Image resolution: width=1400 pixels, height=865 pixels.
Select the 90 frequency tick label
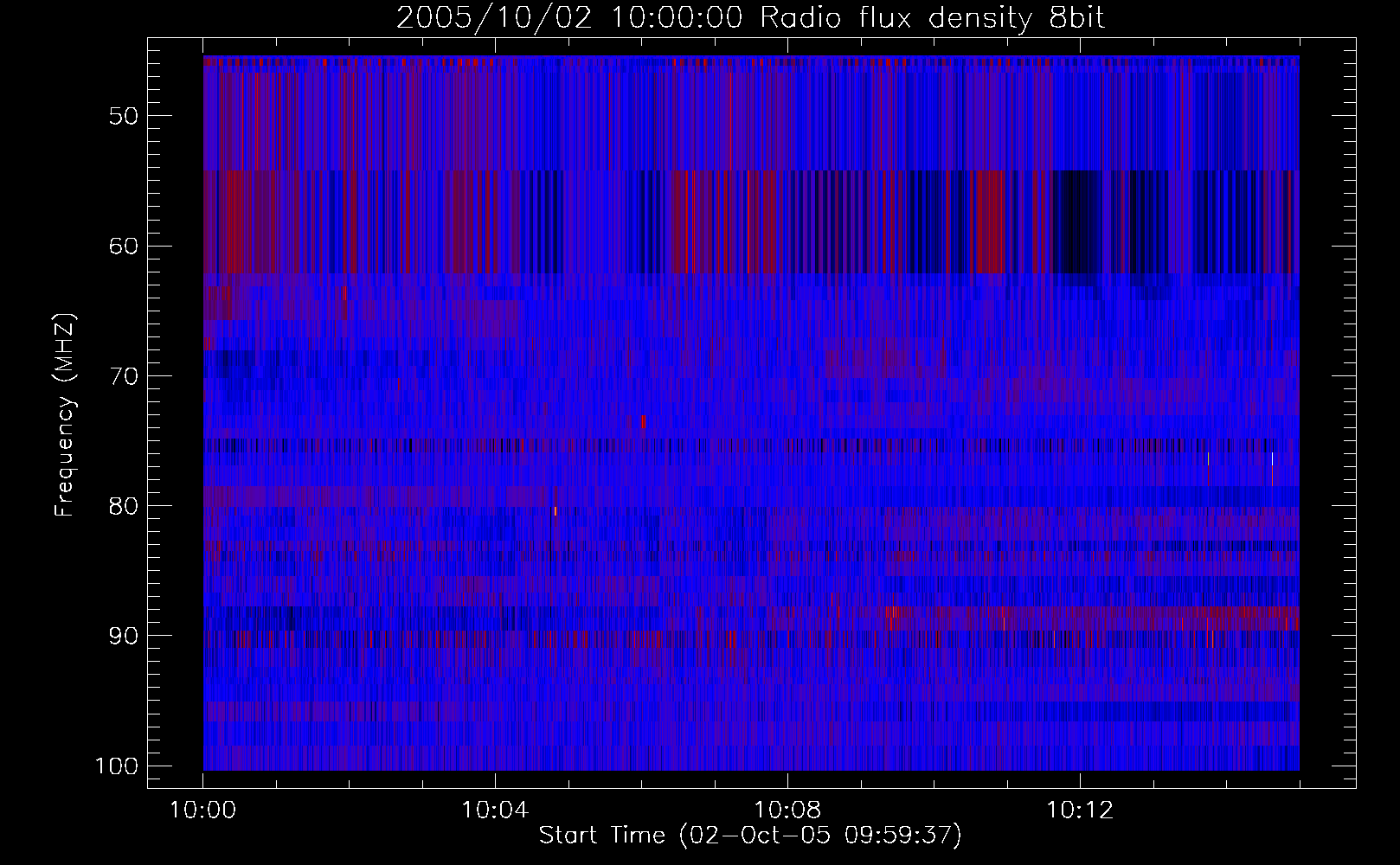(123, 636)
